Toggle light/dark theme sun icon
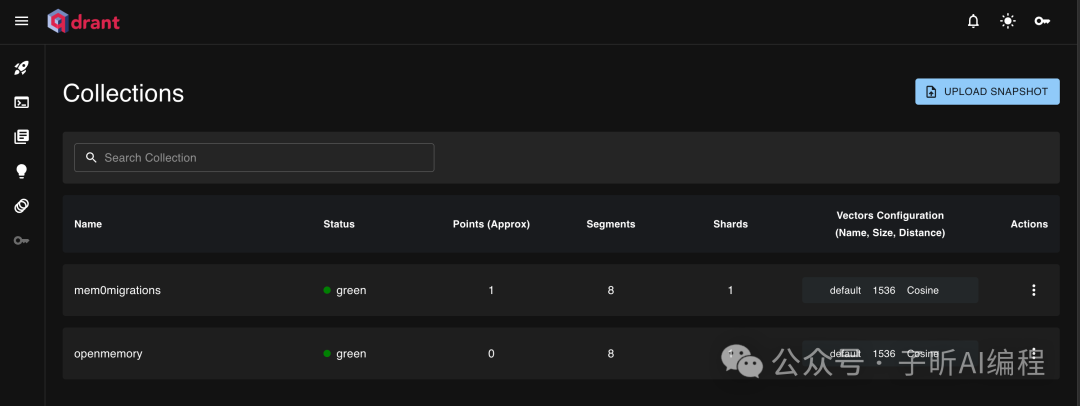This screenshot has width=1080, height=406. click(1007, 21)
